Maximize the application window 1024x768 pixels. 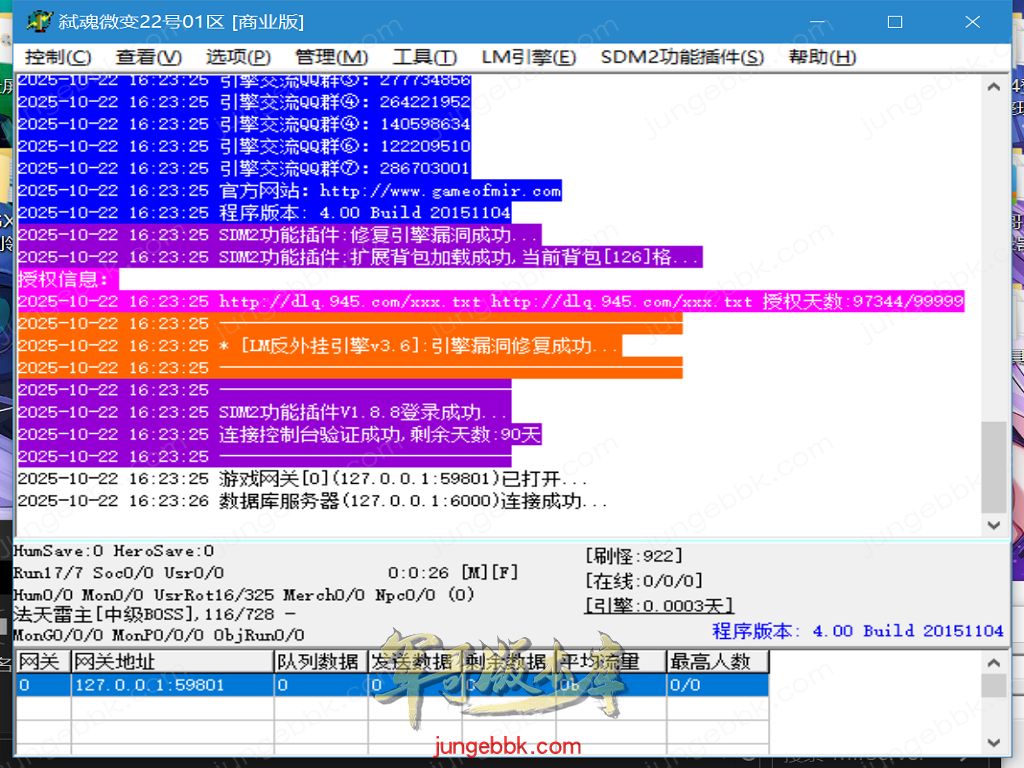click(895, 21)
